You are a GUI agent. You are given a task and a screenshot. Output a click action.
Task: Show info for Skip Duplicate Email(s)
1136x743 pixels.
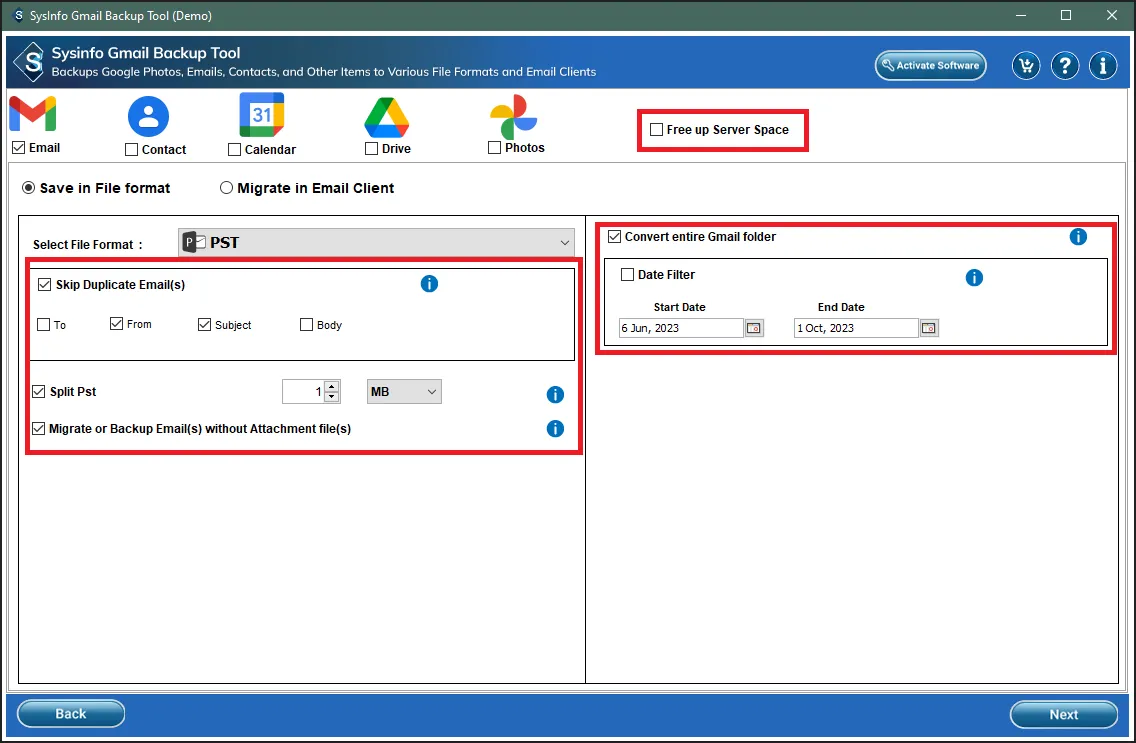(x=429, y=284)
